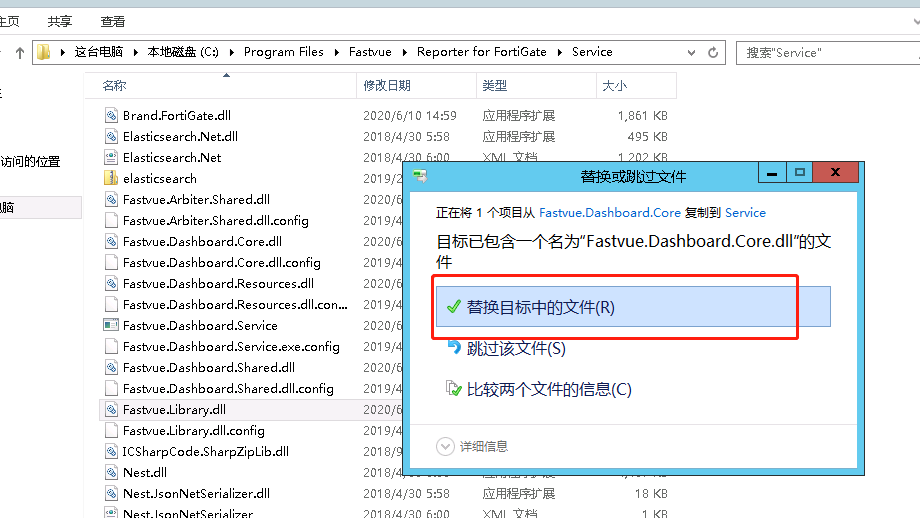Click the Fastvue.Dashboard.Core.dll file icon

pos(111,242)
